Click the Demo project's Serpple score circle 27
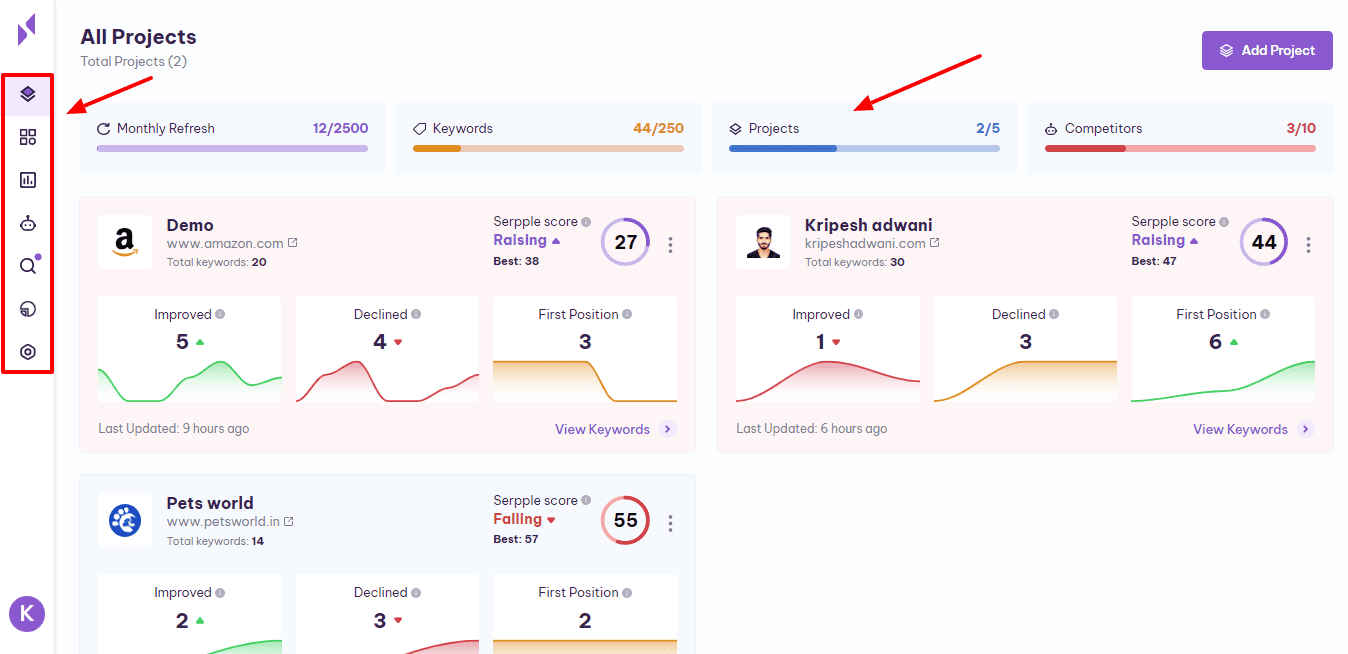The image size is (1348, 654). pyautogui.click(x=626, y=242)
